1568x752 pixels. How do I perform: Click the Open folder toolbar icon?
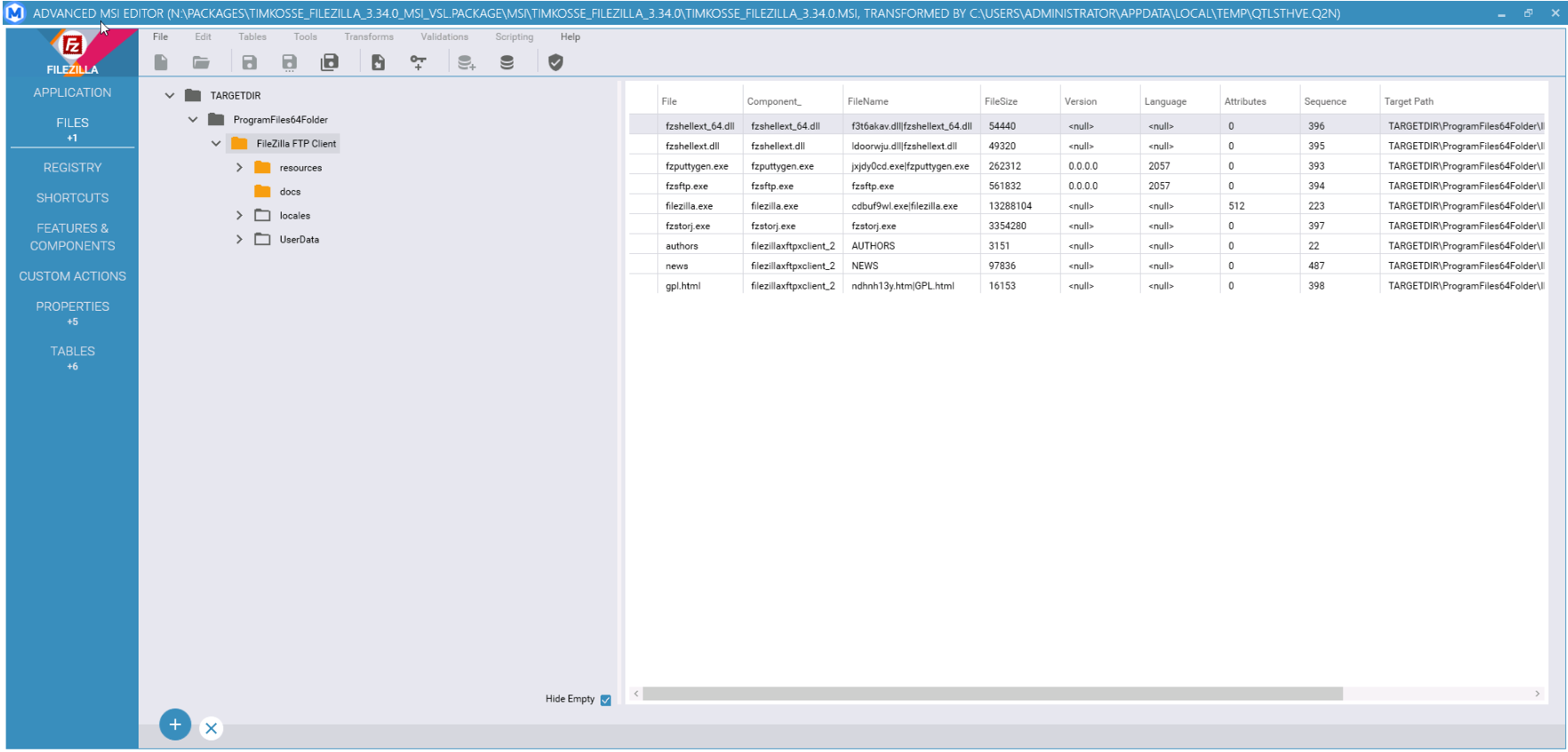(x=202, y=62)
